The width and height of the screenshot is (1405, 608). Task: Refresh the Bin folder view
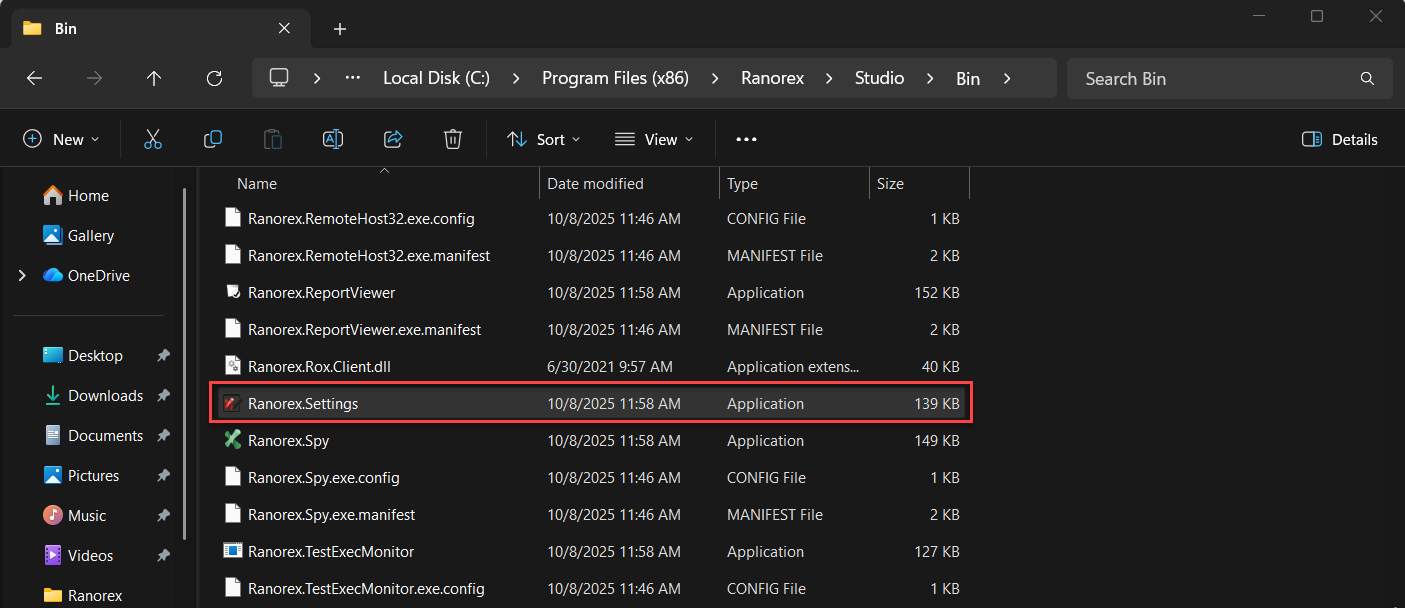(214, 78)
